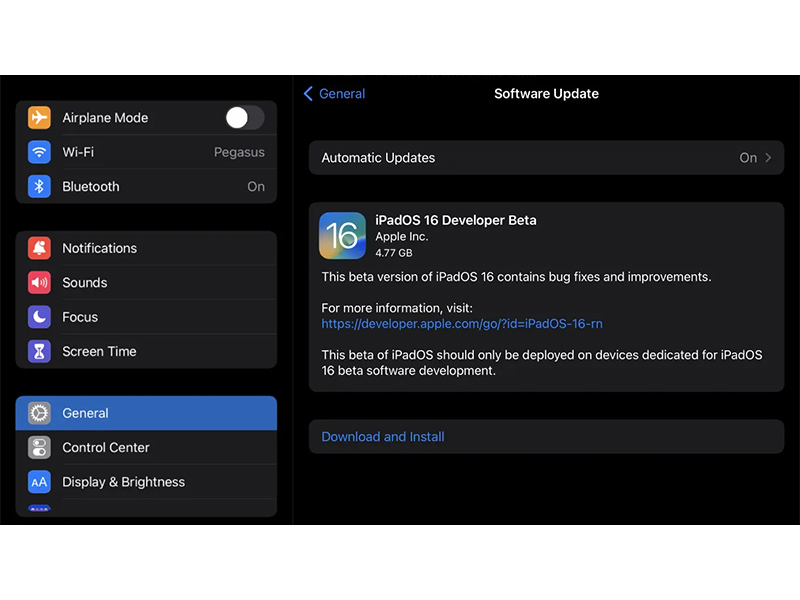Open the Automatic Updates row
Screen dimensions: 800x600
point(546,158)
